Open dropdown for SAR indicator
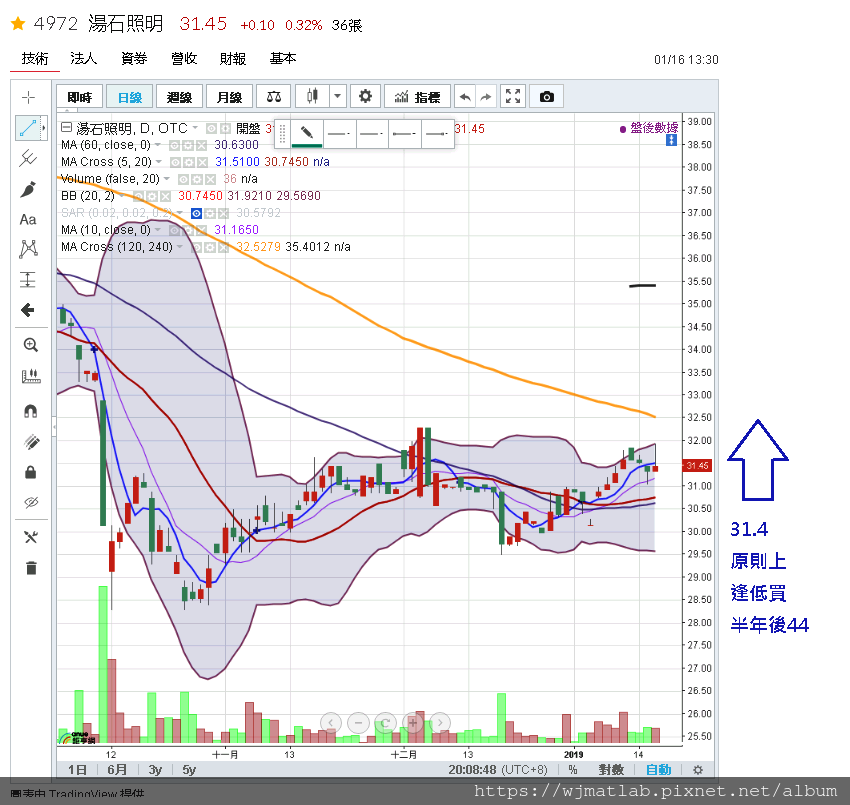 coord(180,212)
